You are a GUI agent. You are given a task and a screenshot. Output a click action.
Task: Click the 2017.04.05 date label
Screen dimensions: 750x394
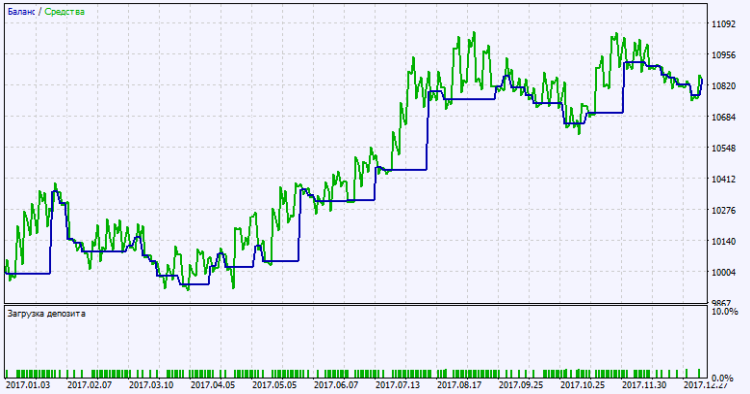pos(212,385)
